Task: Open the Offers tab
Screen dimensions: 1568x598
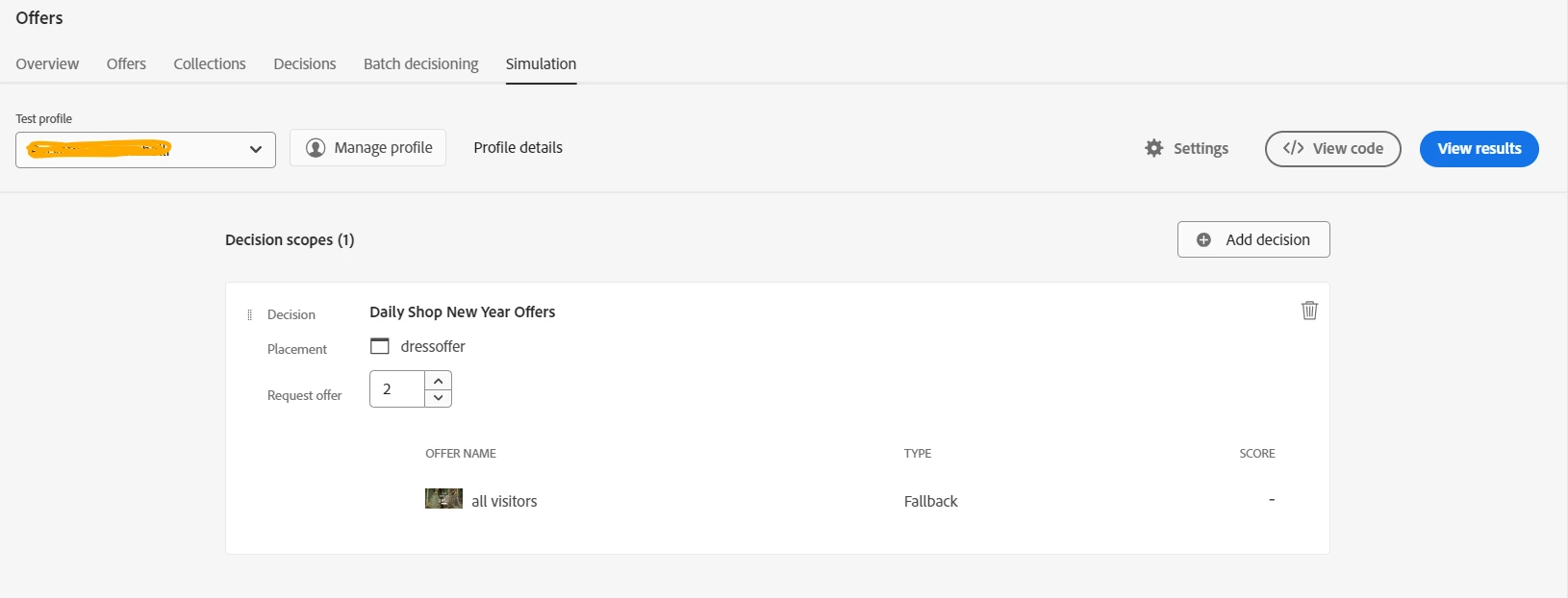Action: tap(126, 63)
